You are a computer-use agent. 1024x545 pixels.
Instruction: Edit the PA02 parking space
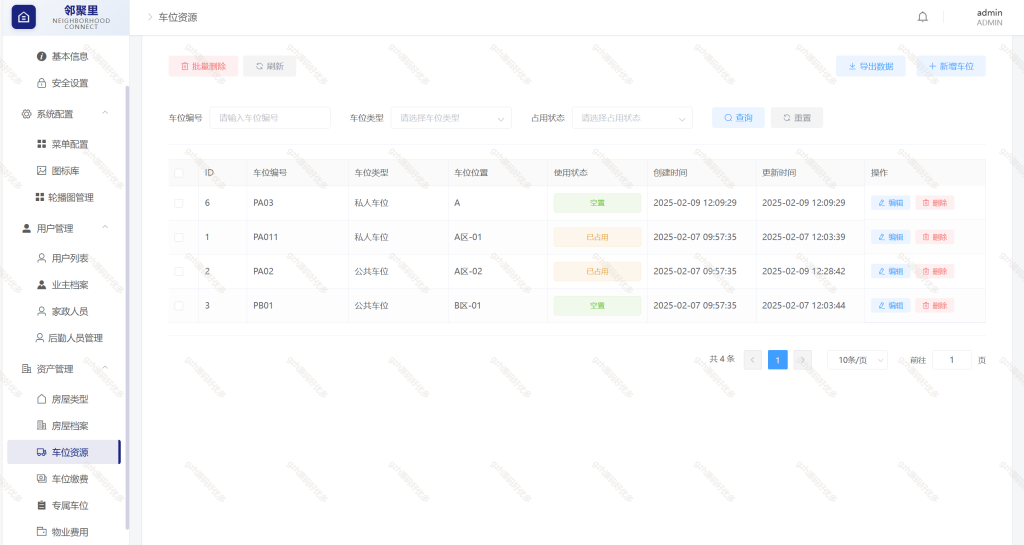(891, 271)
